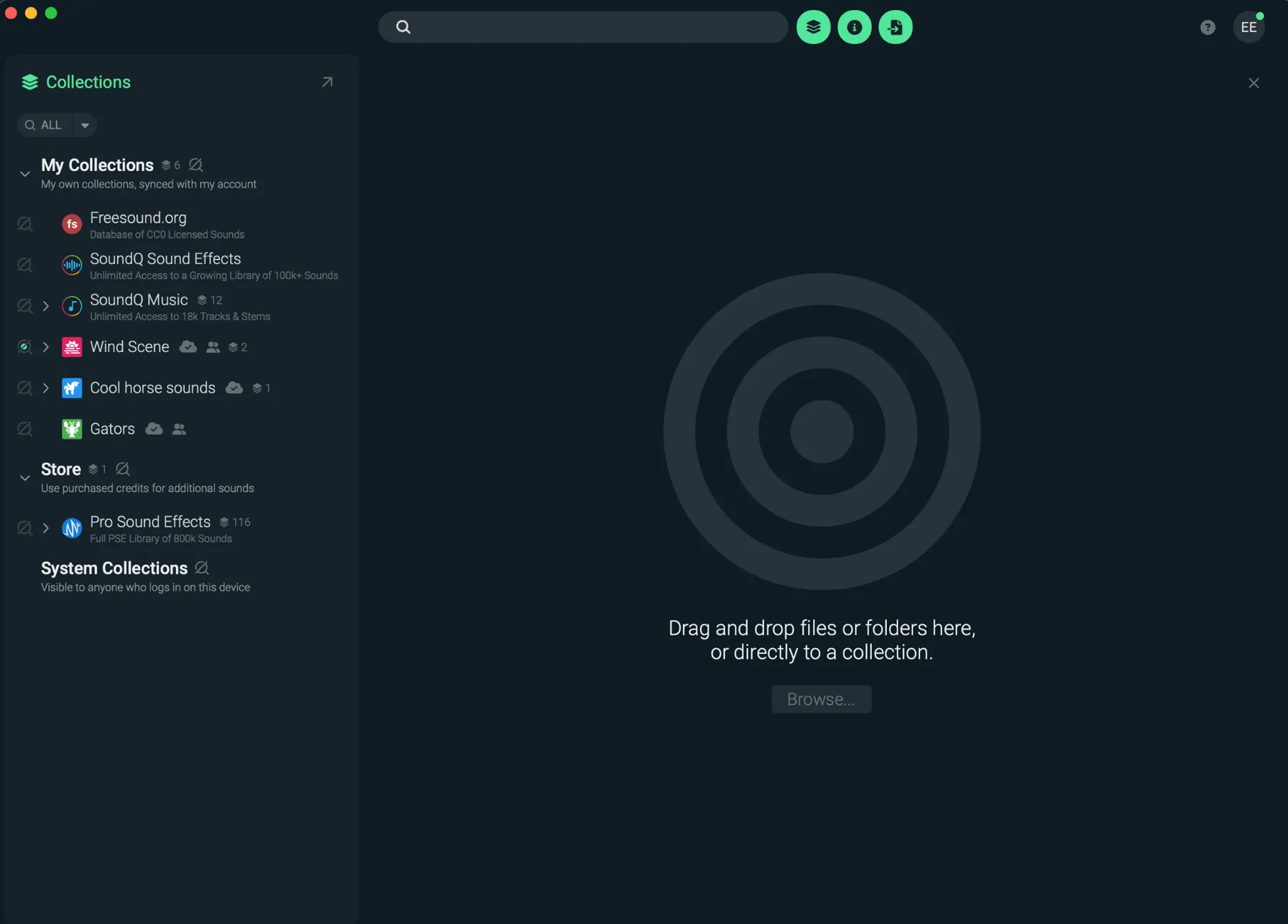The image size is (1288, 924).
Task: Open the EE user account avatar
Action: point(1248,27)
